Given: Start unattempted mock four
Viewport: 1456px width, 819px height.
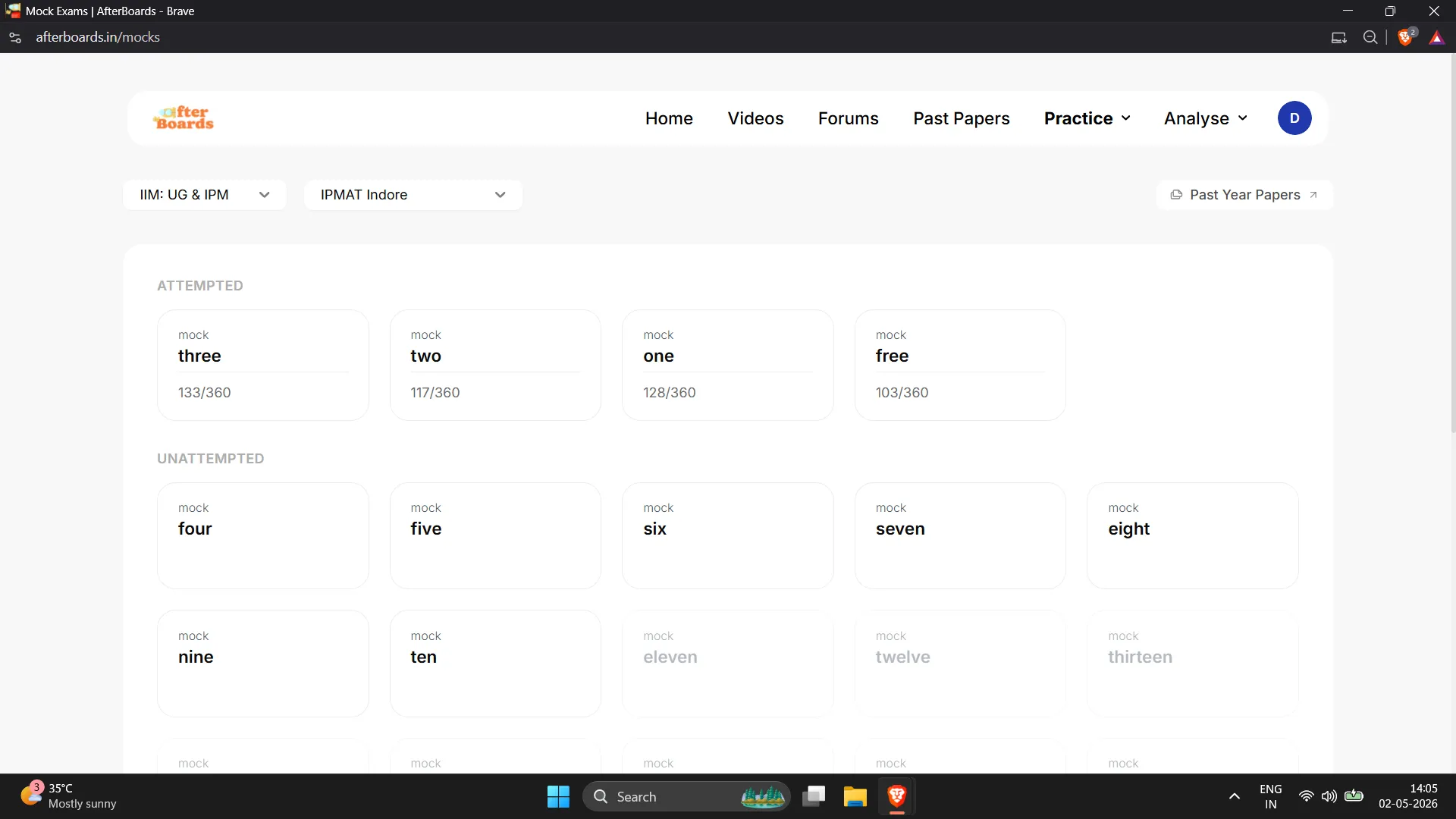Looking at the screenshot, I should (262, 535).
